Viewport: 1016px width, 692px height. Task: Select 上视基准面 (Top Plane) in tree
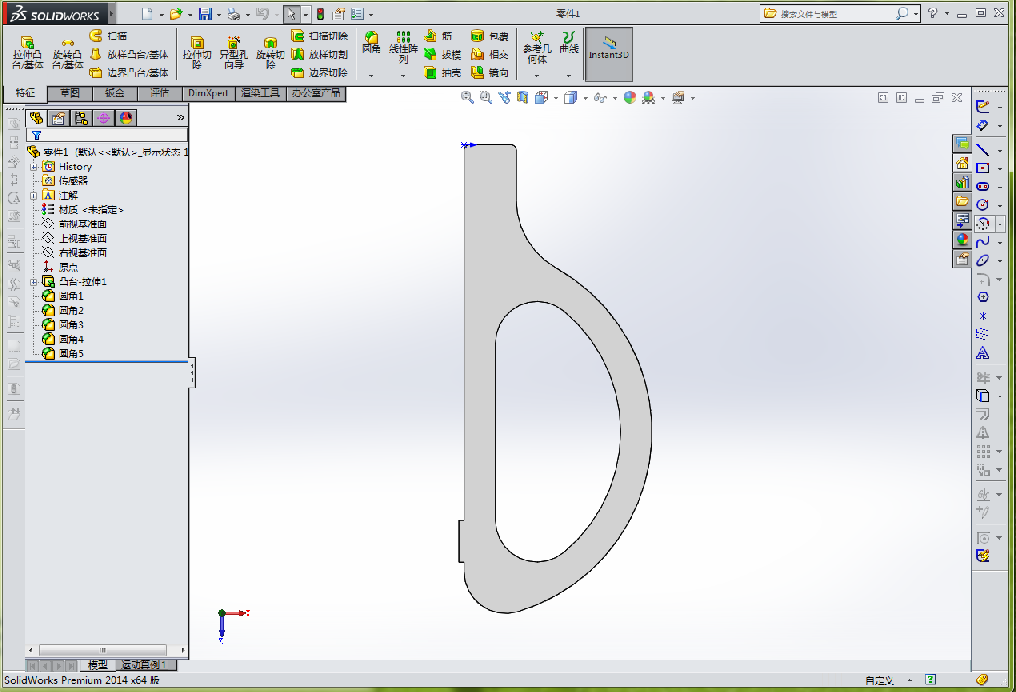(x=75, y=238)
